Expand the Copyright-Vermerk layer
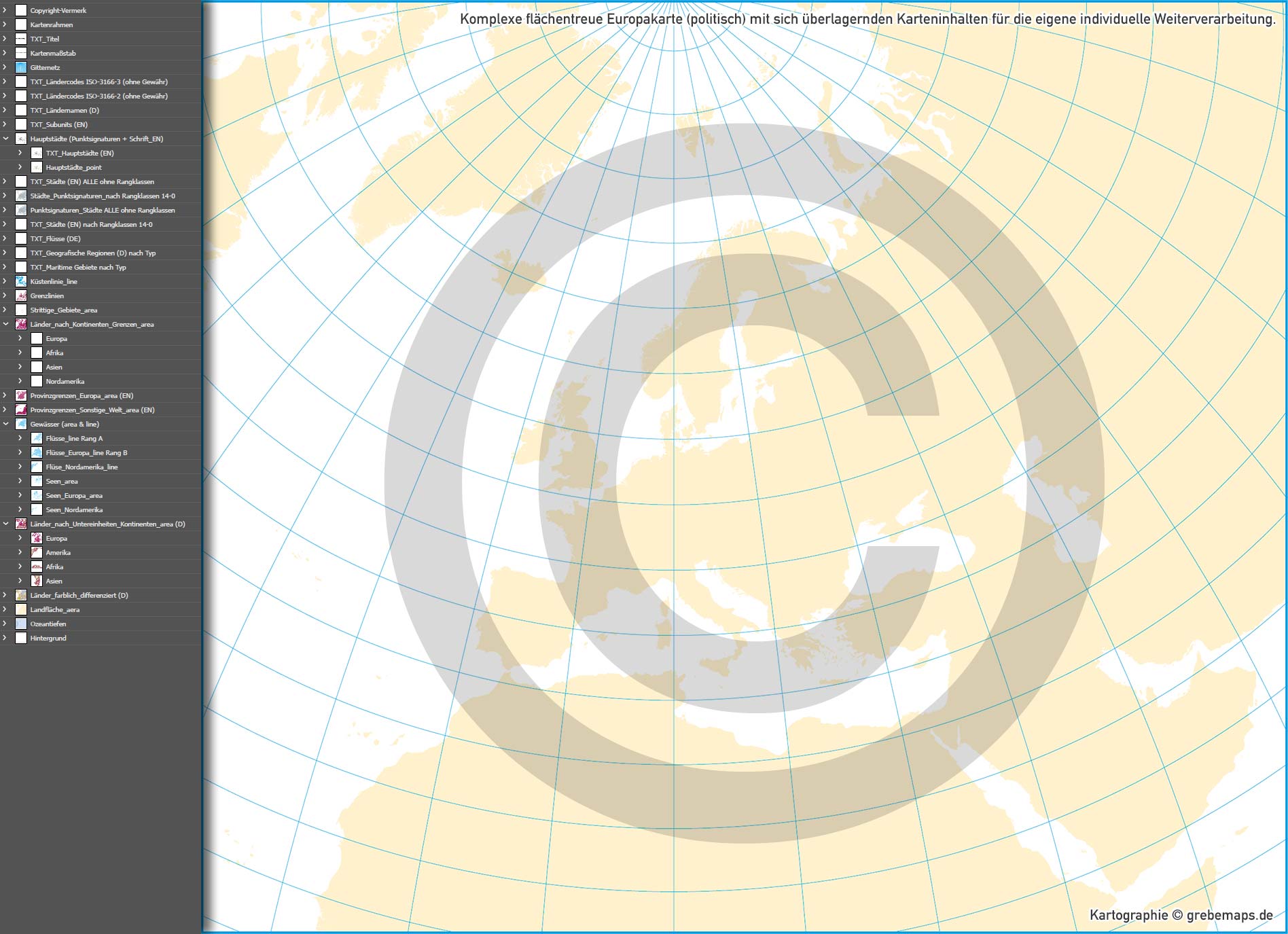The height and width of the screenshot is (934, 1288). click(x=5, y=10)
